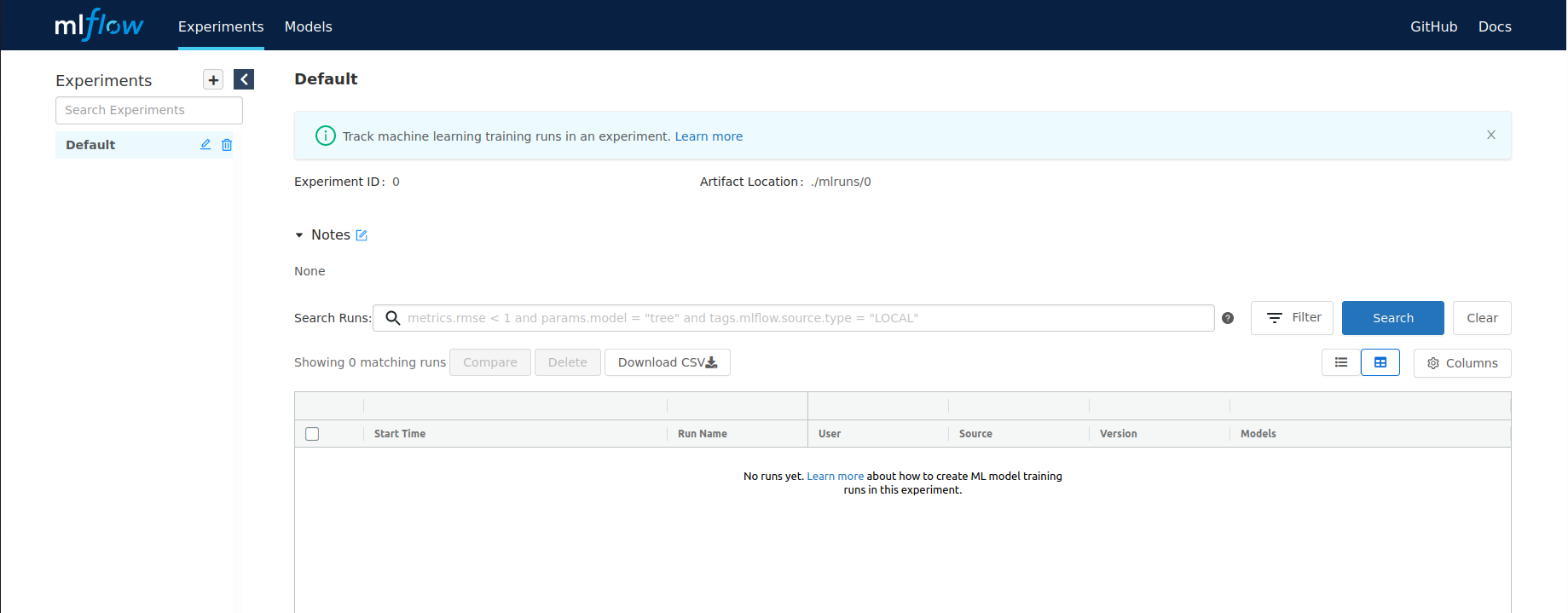Open the Experiments tab
The image size is (1568, 613).
[x=221, y=26]
